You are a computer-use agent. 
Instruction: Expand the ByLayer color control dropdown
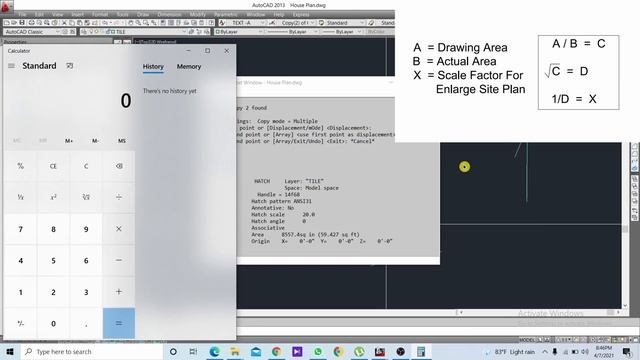[260, 31]
